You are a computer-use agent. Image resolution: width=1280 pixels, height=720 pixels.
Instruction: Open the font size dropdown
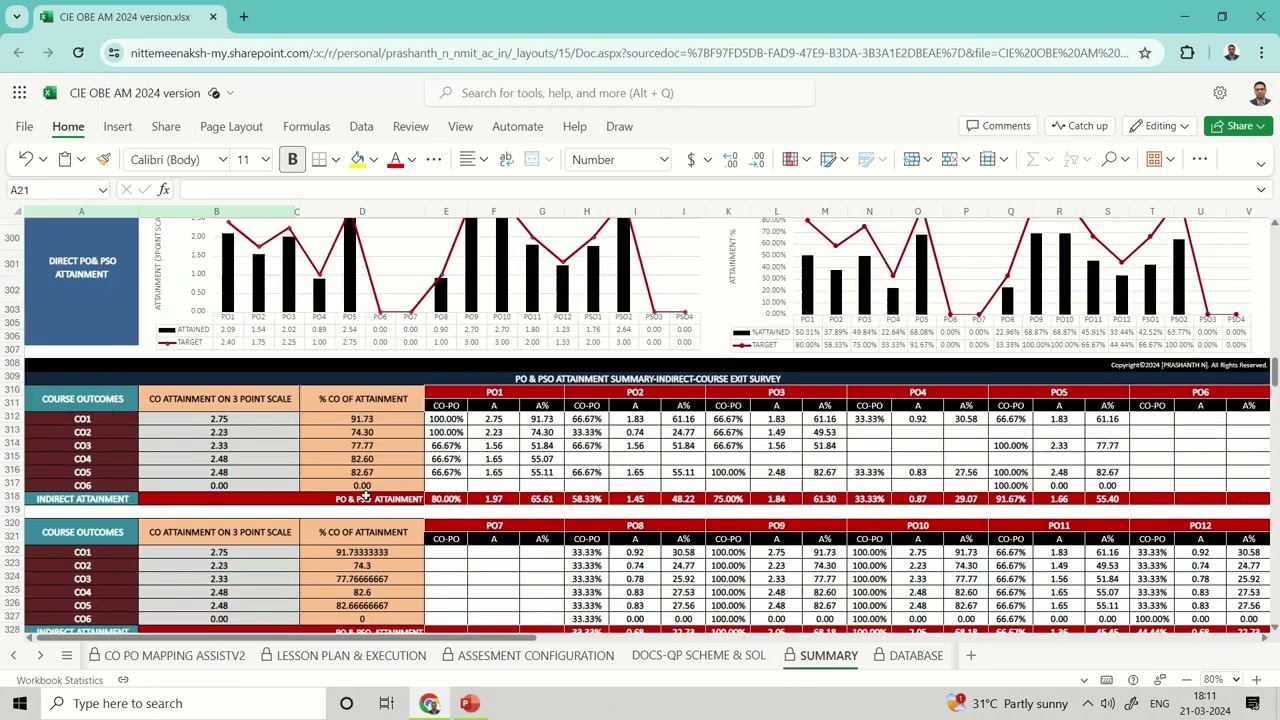(265, 159)
